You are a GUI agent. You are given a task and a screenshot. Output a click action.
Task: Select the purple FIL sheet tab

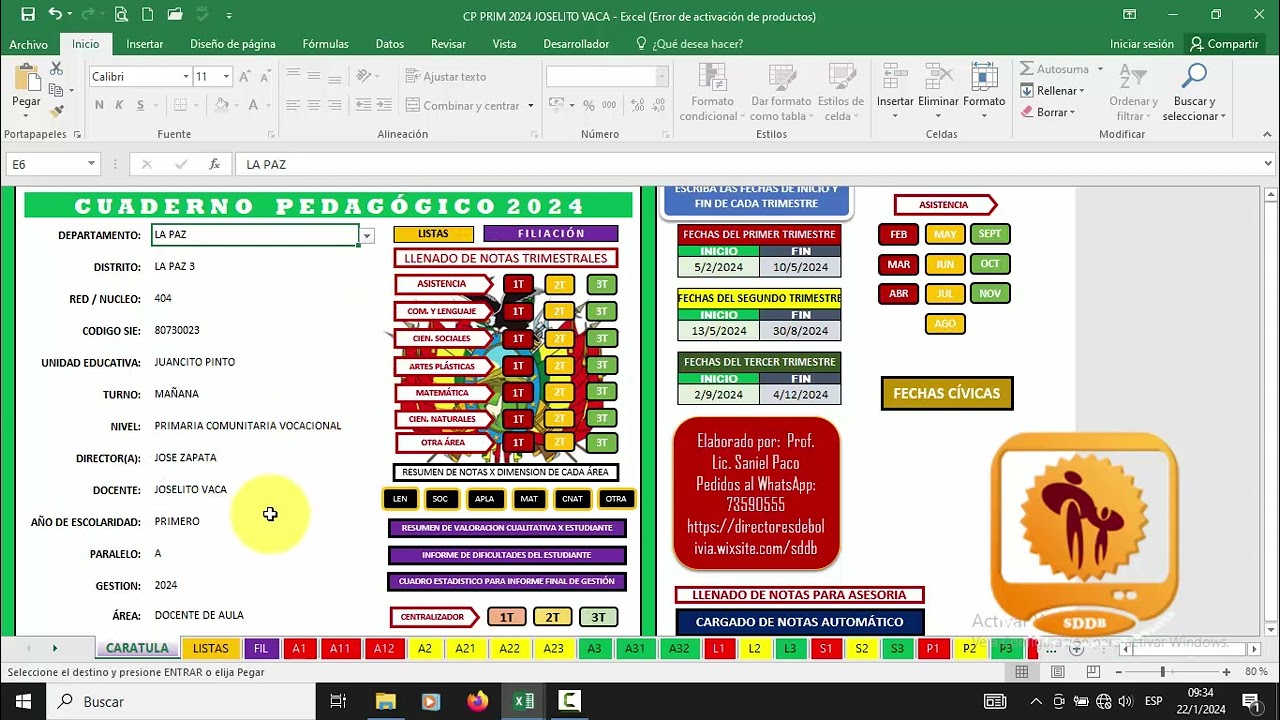coord(261,648)
